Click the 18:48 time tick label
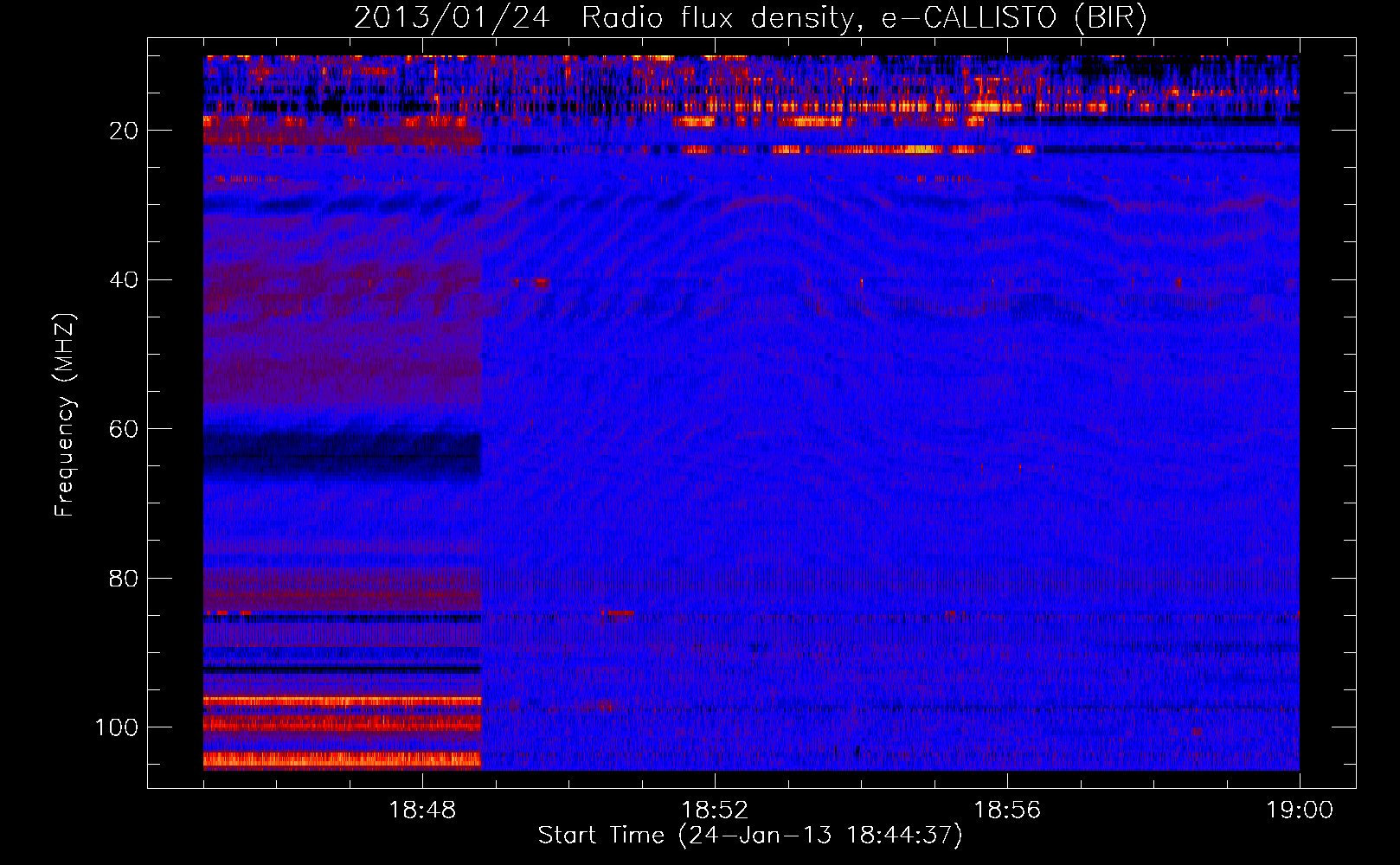The height and width of the screenshot is (865, 1400). point(422,811)
